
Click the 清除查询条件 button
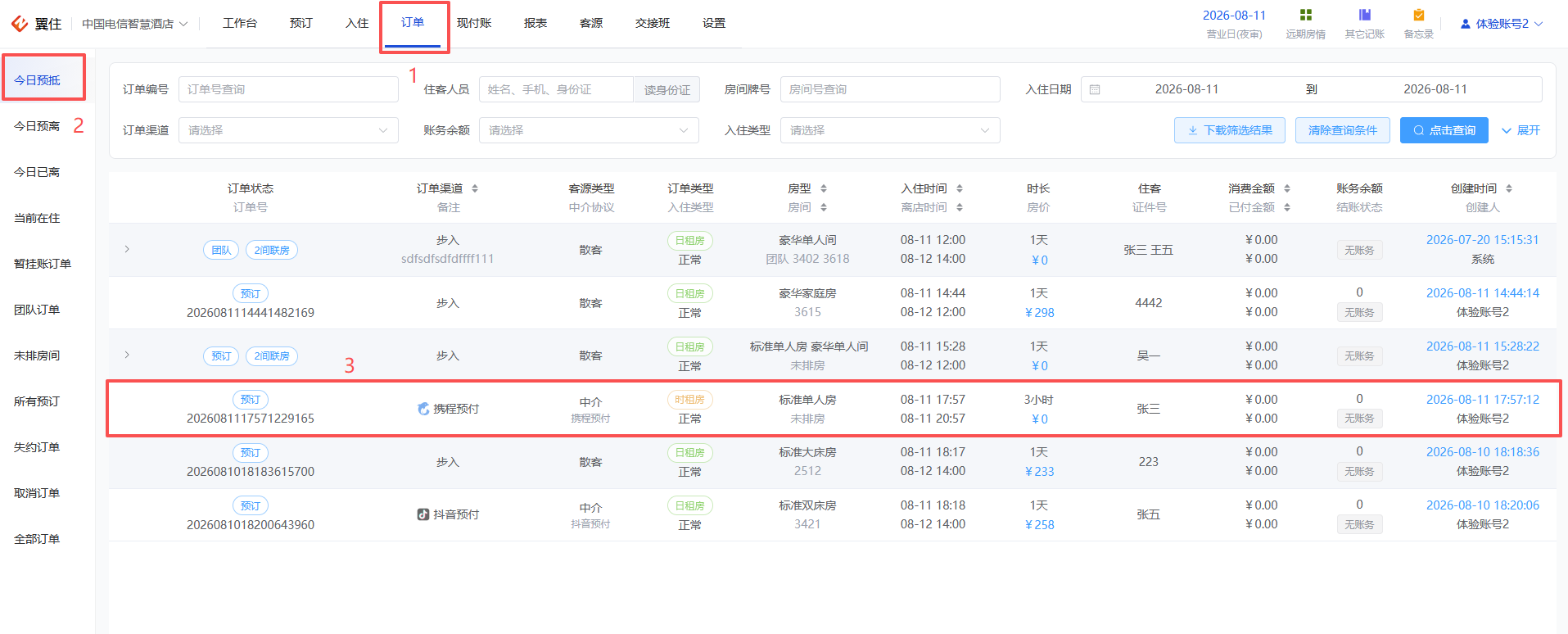tap(1343, 130)
